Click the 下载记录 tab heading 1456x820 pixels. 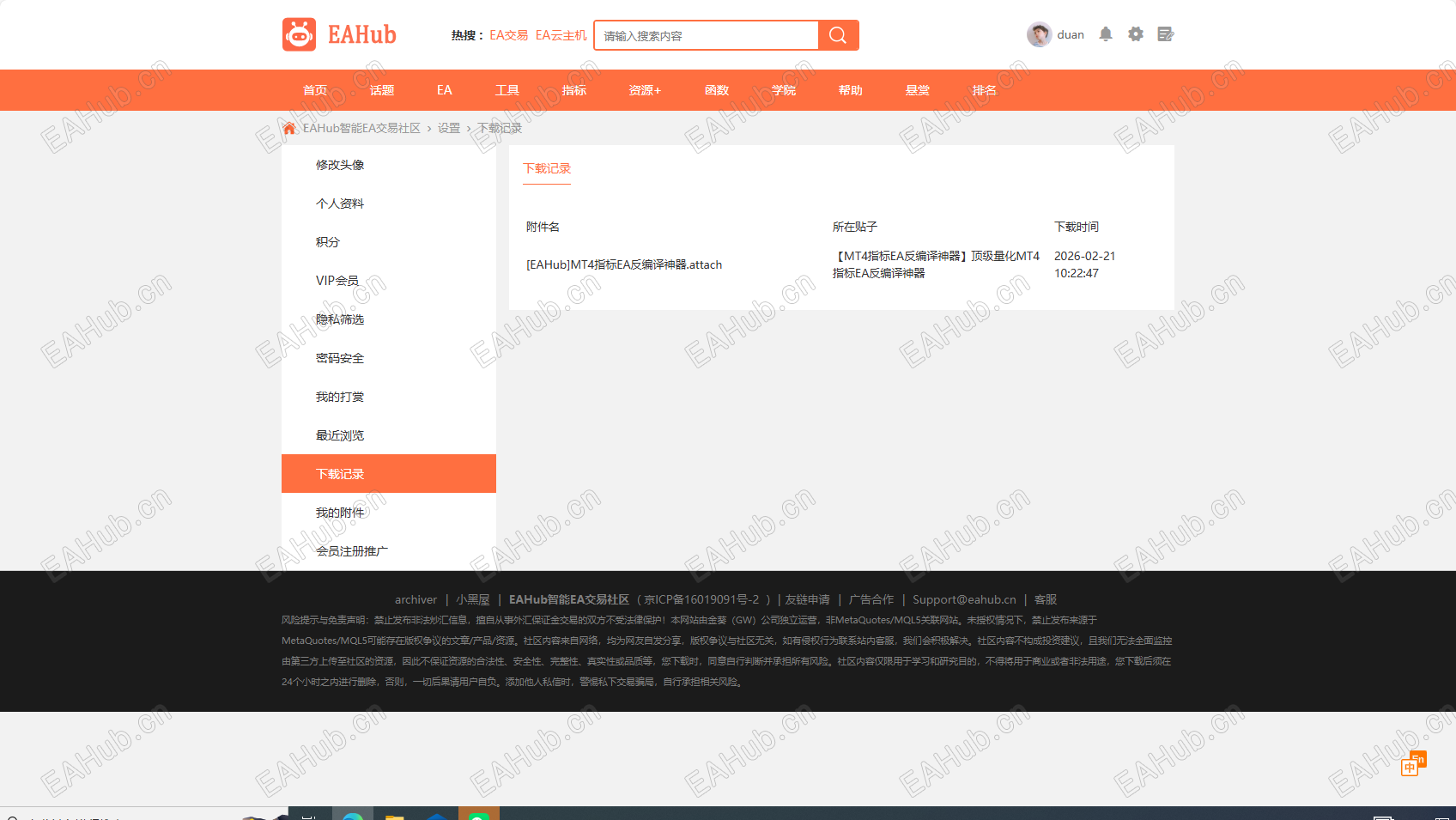point(547,168)
